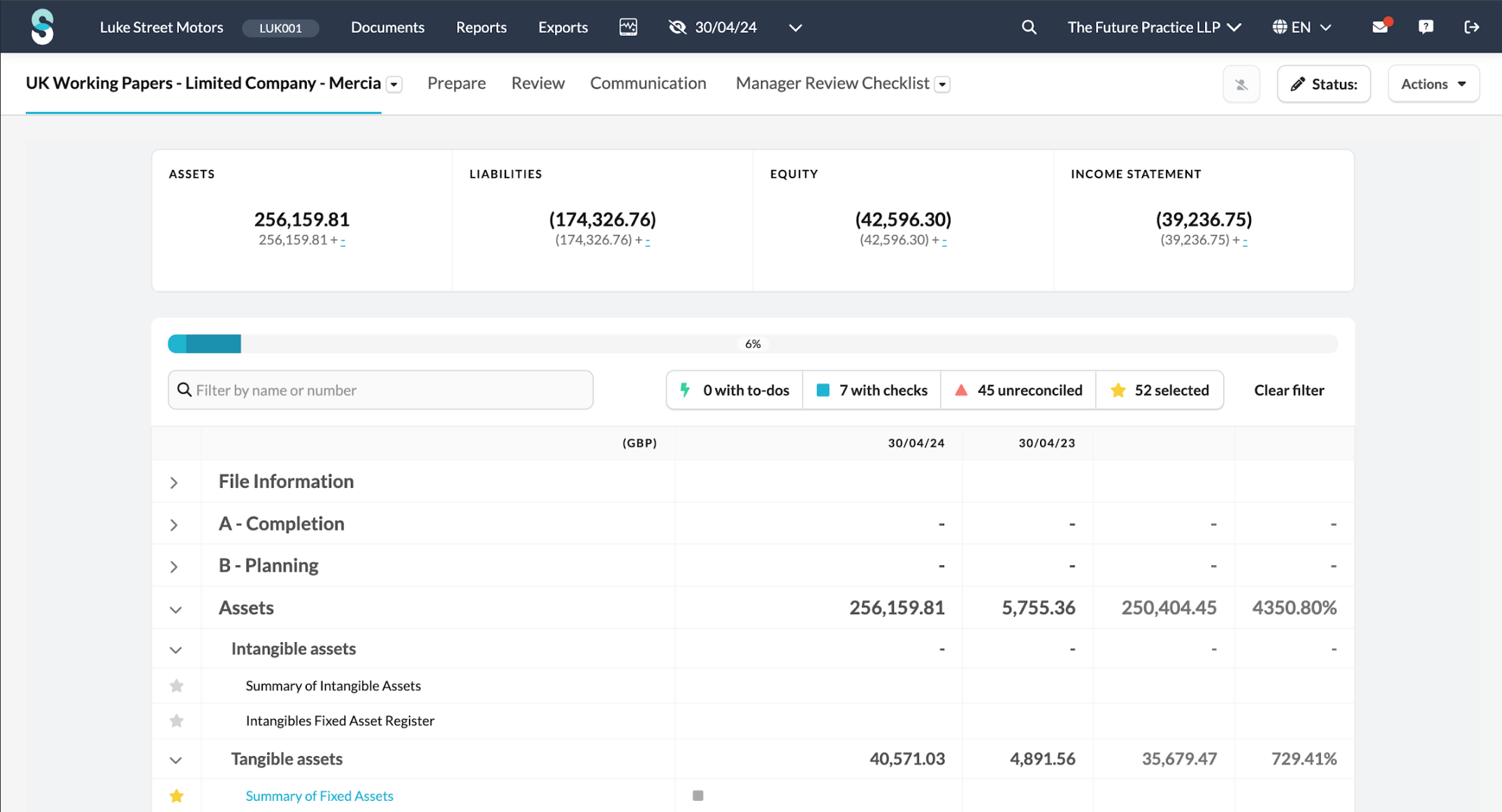Screen dimensions: 1502x812
Task: Open the Summary of Fixed Assets link
Action: click(319, 796)
